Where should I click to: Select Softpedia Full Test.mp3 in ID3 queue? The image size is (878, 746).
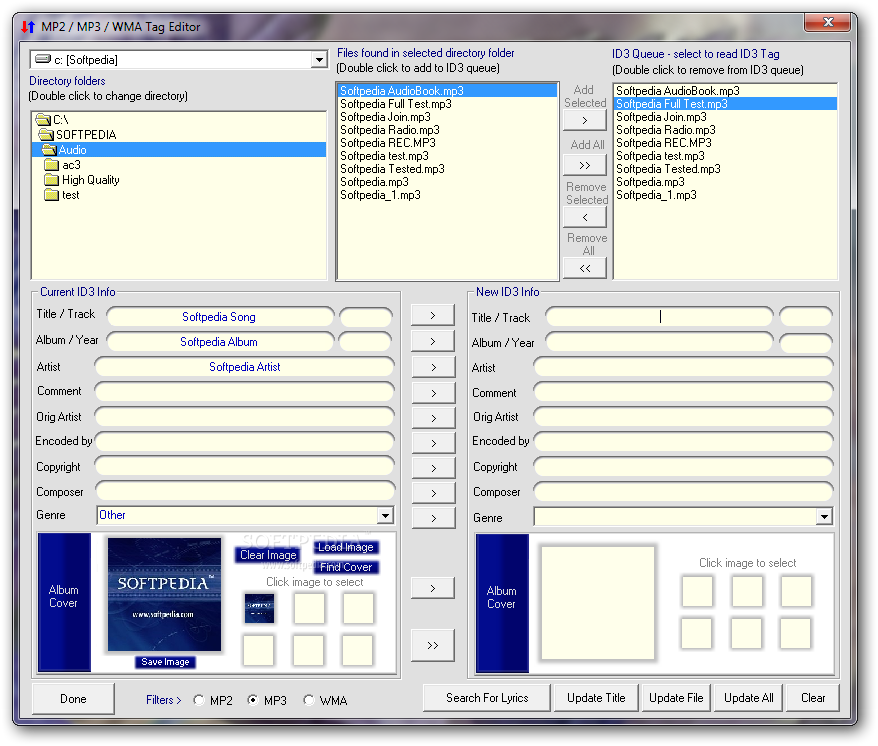(725, 104)
